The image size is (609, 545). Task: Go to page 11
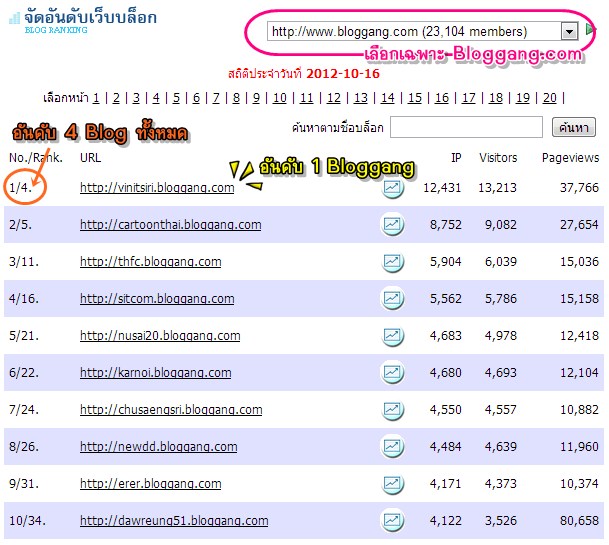(x=306, y=98)
